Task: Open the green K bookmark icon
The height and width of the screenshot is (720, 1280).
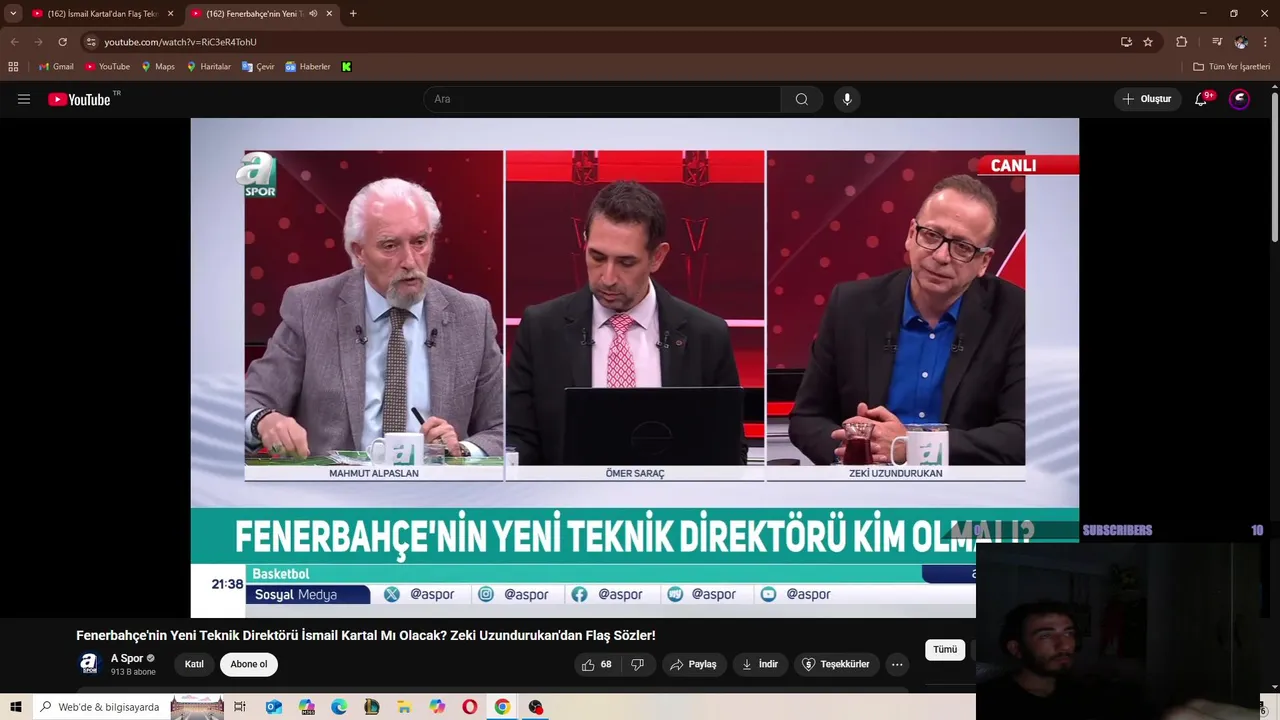Action: [347, 67]
